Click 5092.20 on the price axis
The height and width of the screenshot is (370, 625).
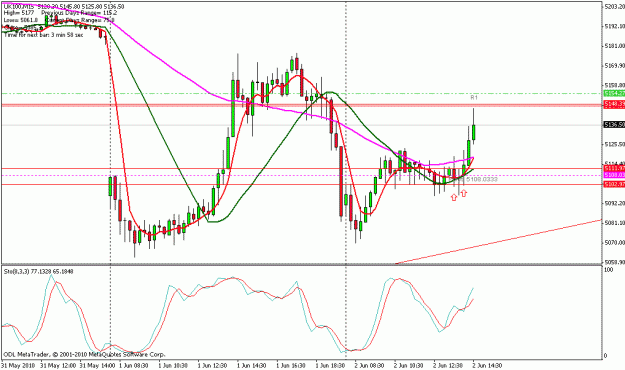615,203
